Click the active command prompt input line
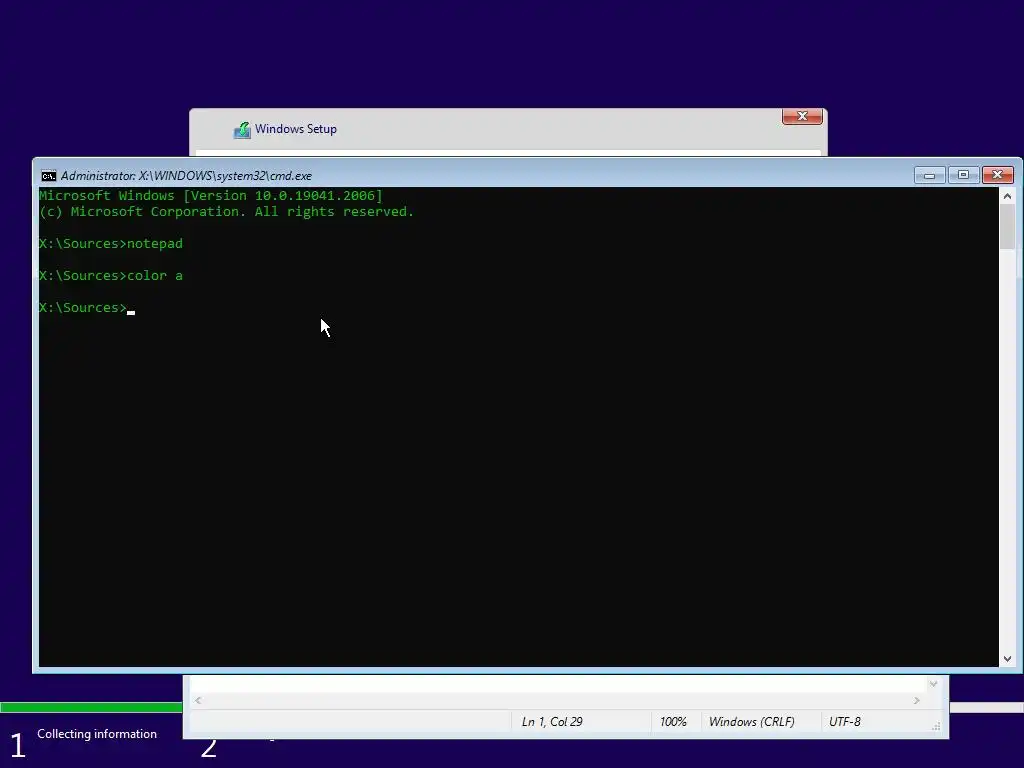Screen dimensions: 1024x768 point(87,308)
